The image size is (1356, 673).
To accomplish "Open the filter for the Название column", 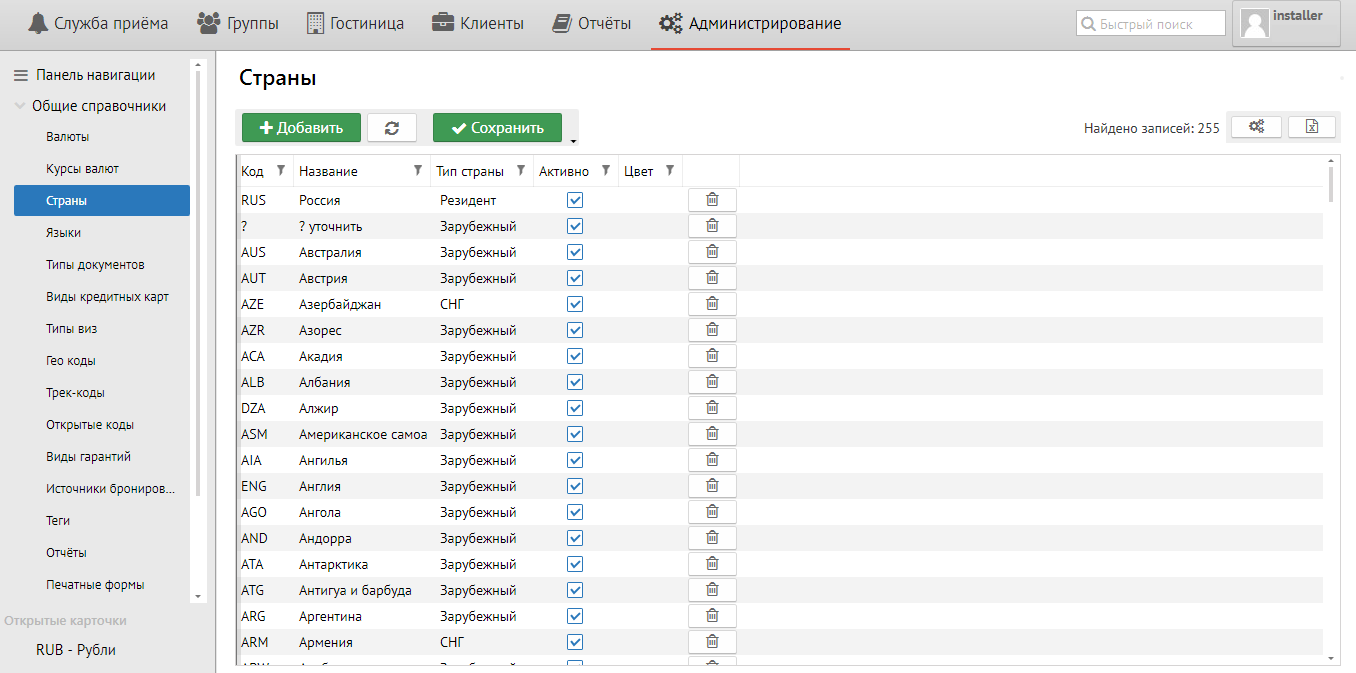I will click(x=418, y=171).
